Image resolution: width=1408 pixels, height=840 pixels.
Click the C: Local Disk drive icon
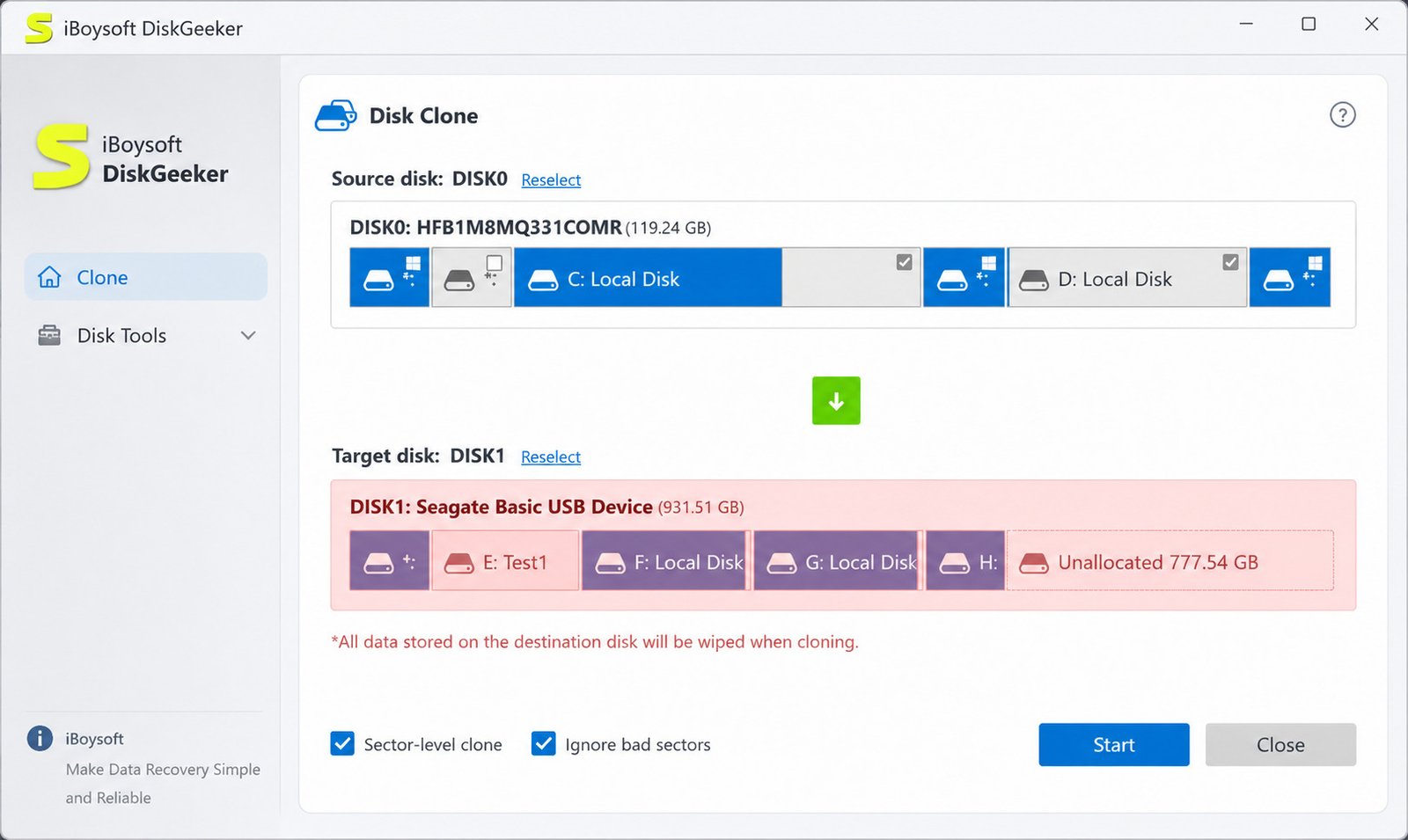[x=543, y=281]
